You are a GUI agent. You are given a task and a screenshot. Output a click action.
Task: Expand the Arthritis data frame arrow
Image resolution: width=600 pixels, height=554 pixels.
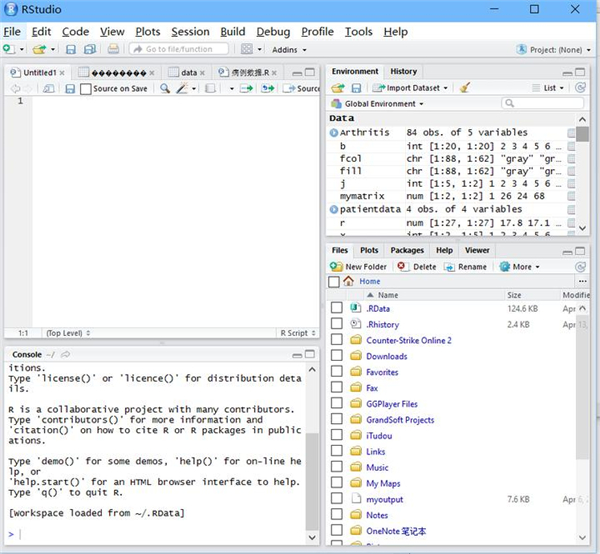334,132
